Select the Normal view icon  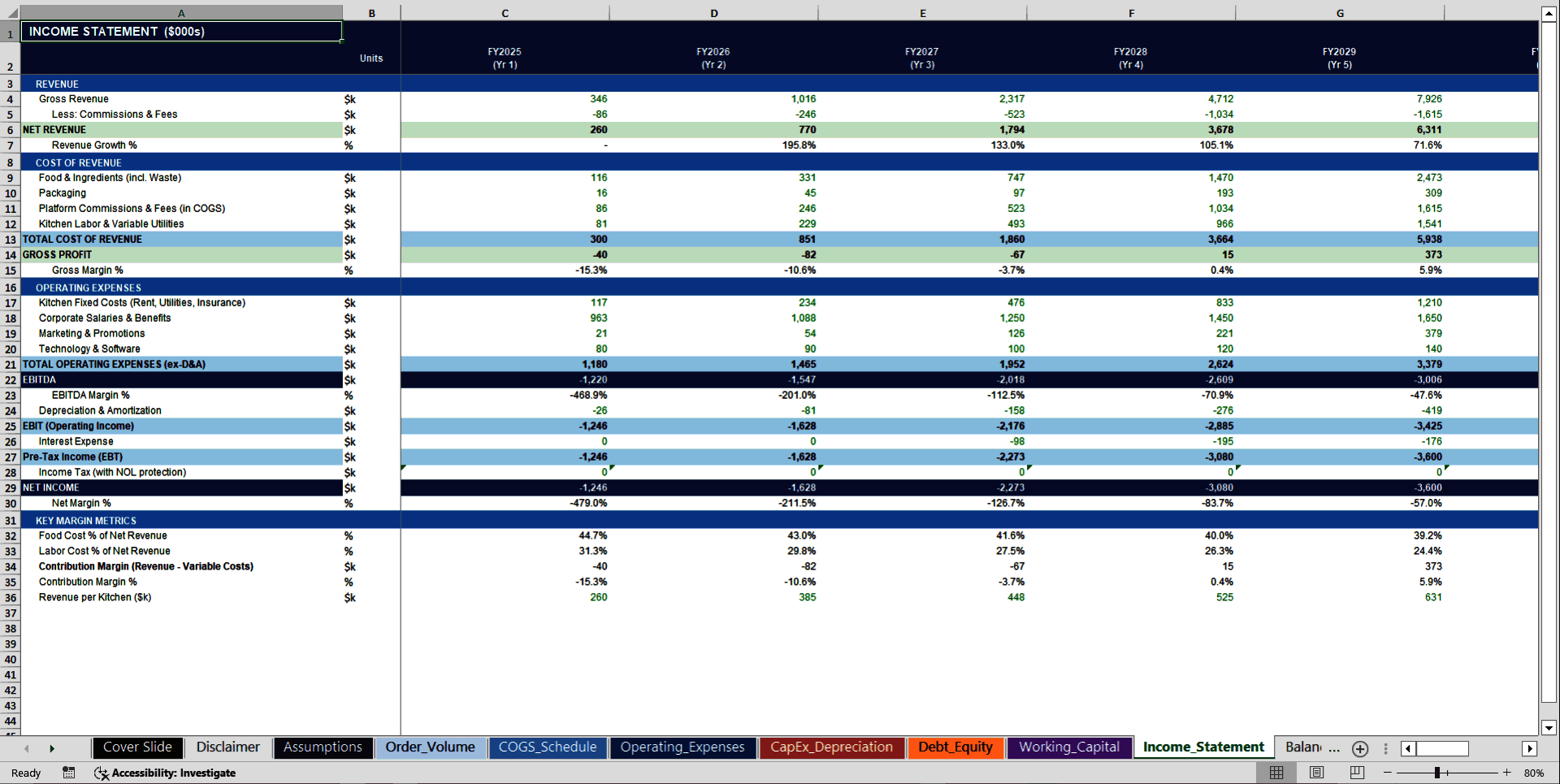point(1276,773)
